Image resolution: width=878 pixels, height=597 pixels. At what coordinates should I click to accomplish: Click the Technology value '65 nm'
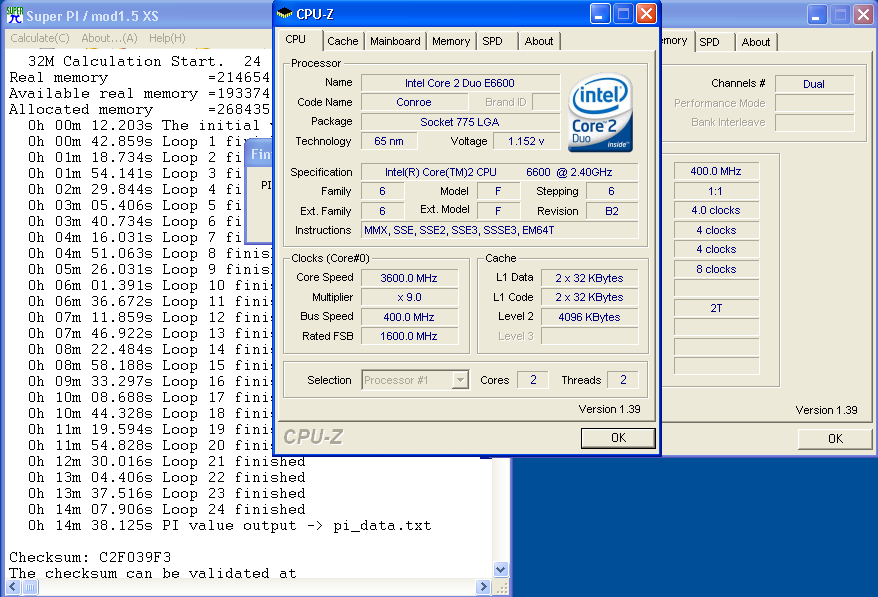[x=389, y=141]
